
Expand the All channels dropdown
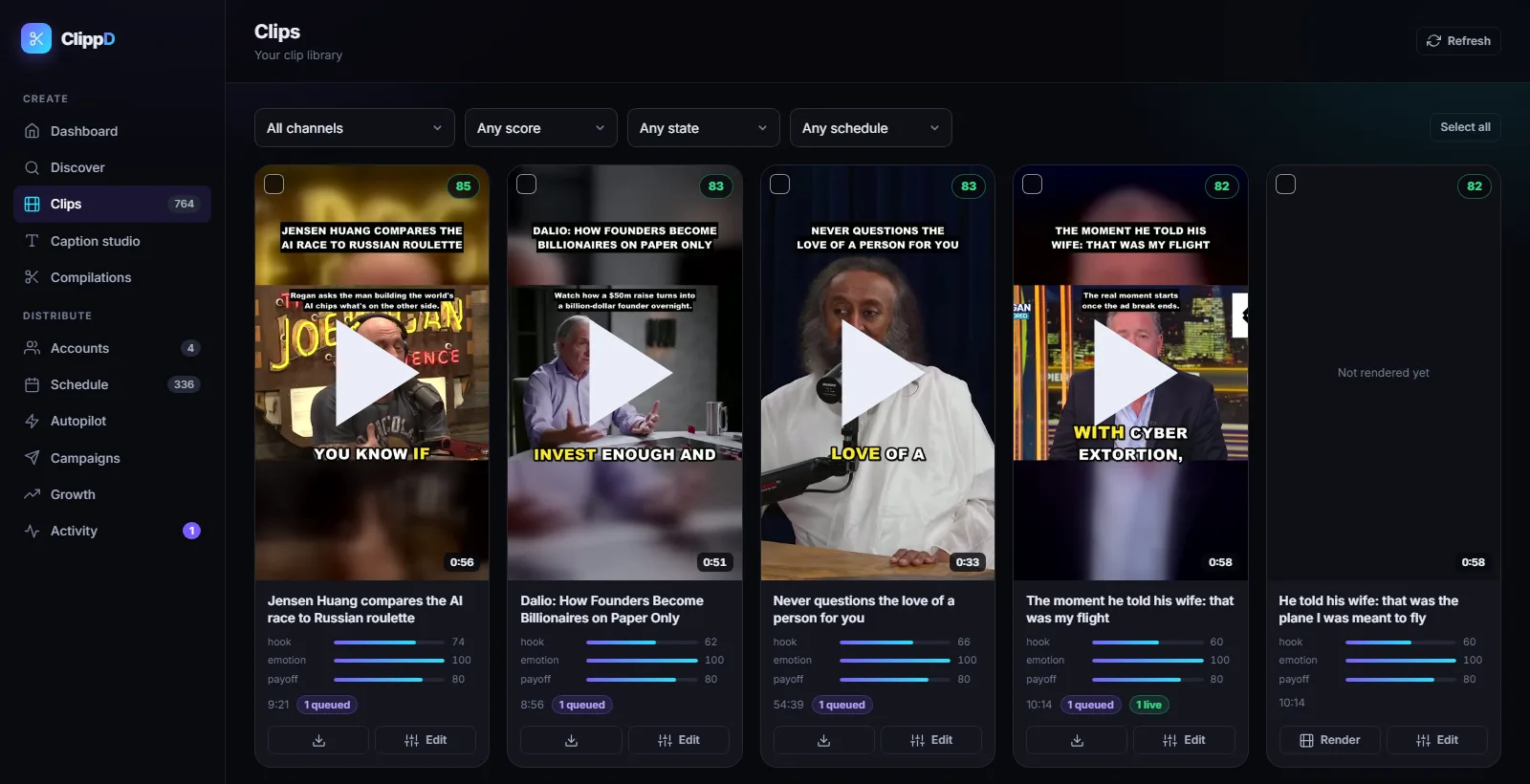[x=355, y=128]
